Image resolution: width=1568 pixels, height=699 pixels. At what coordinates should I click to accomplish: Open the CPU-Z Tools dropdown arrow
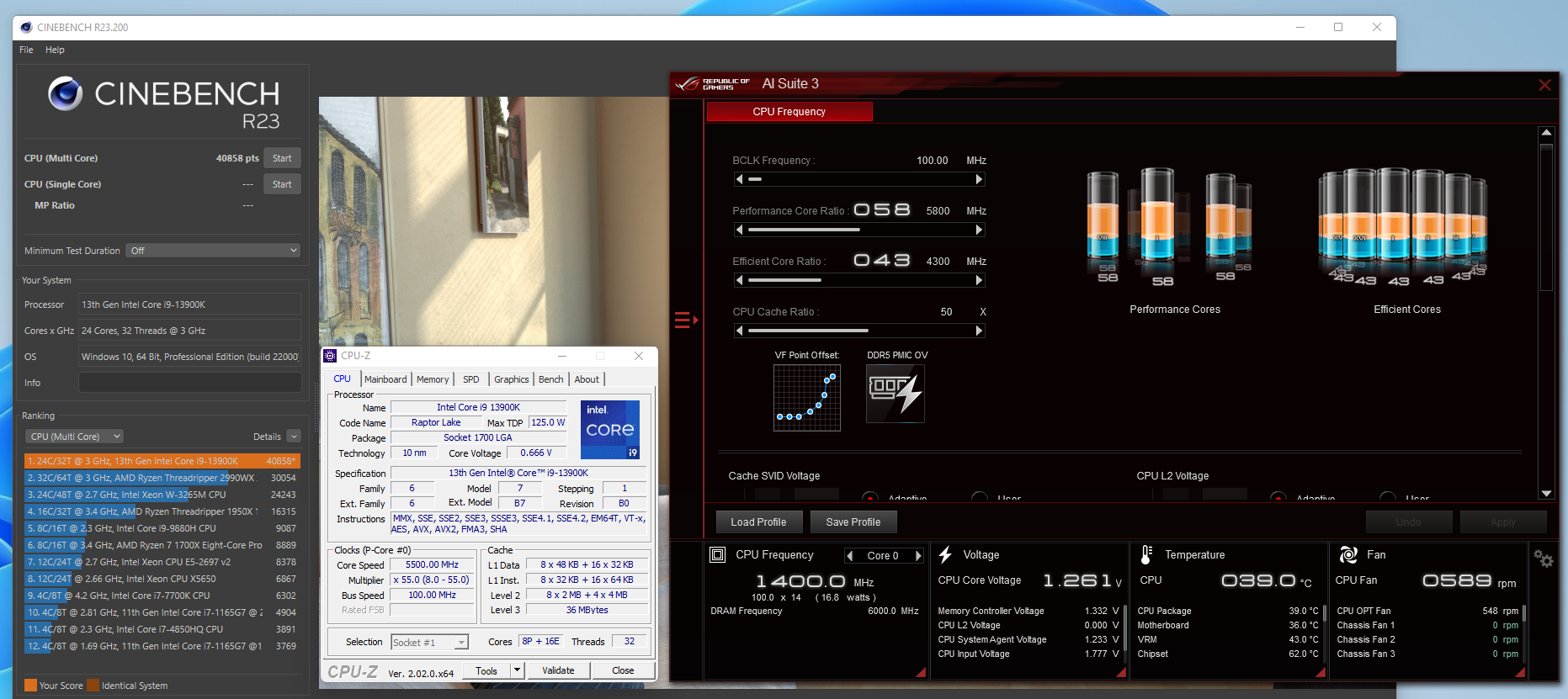coord(518,670)
